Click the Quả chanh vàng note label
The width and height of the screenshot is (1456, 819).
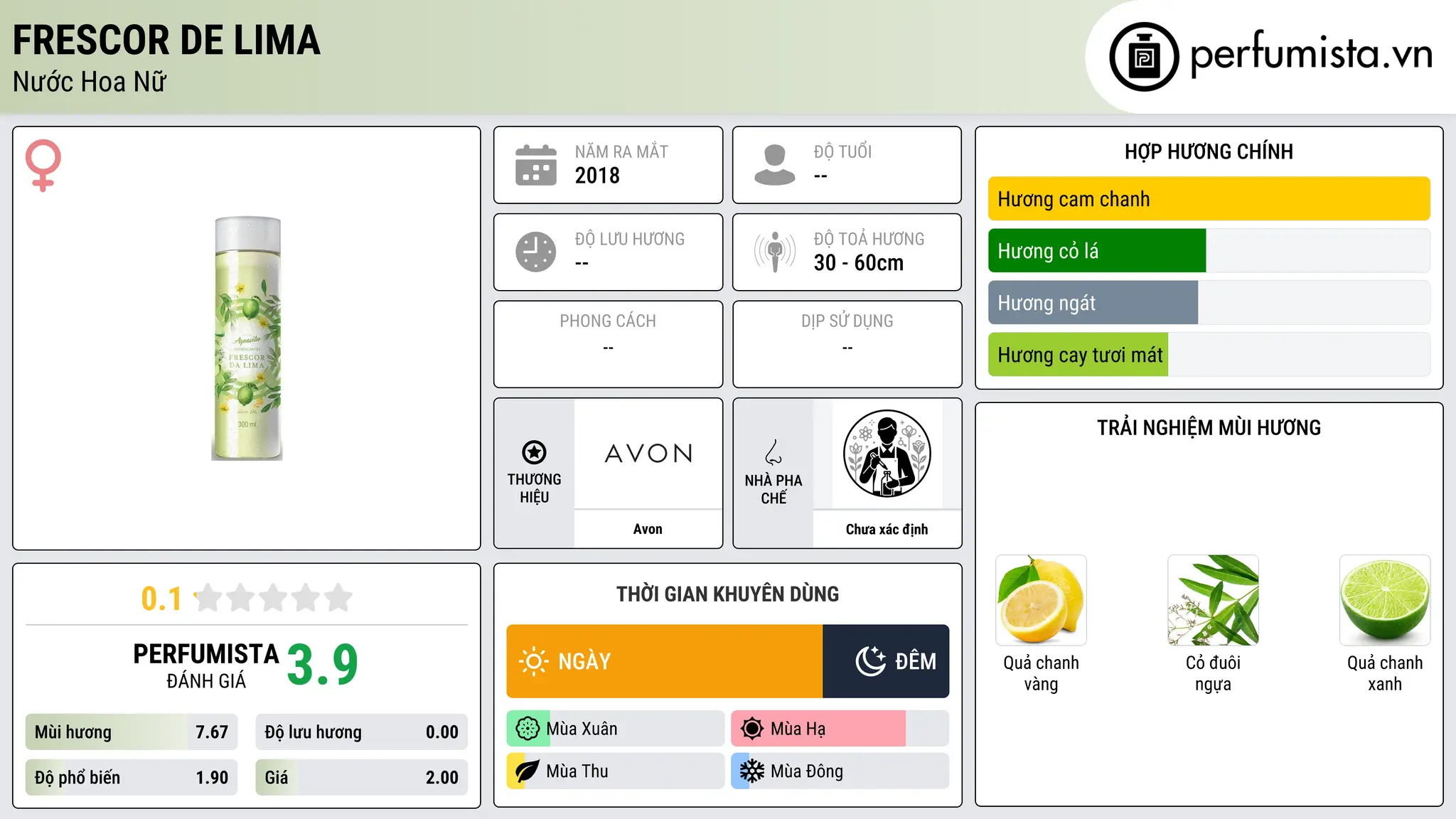1041,673
